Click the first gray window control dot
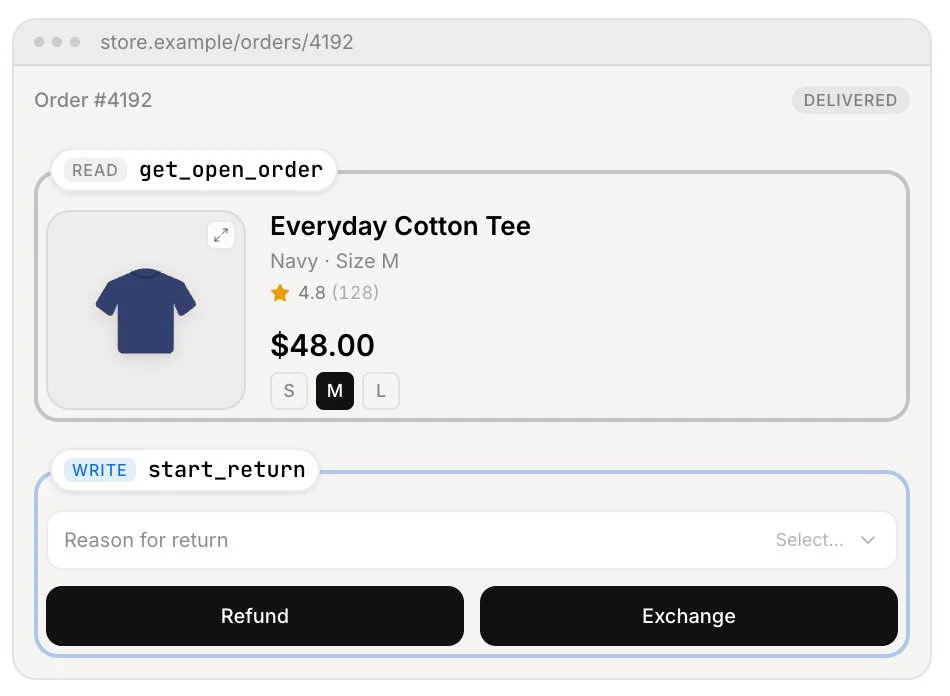Image resolution: width=950 pixels, height=696 pixels. 39,42
